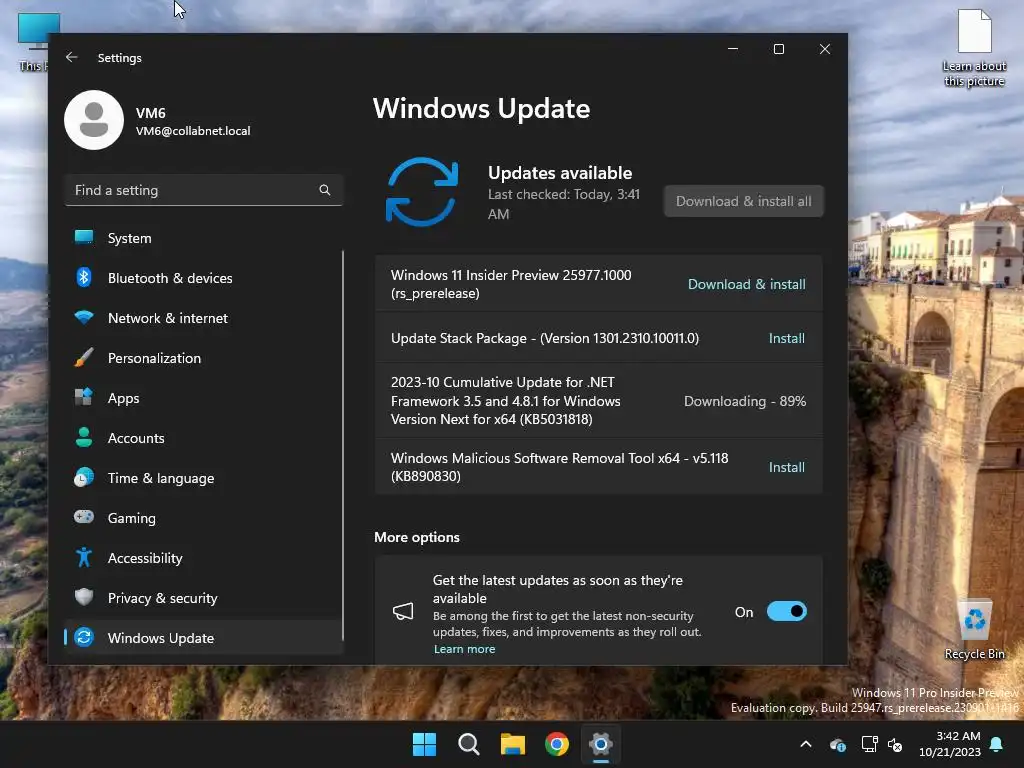Launch Chrome from the taskbar

click(557, 744)
